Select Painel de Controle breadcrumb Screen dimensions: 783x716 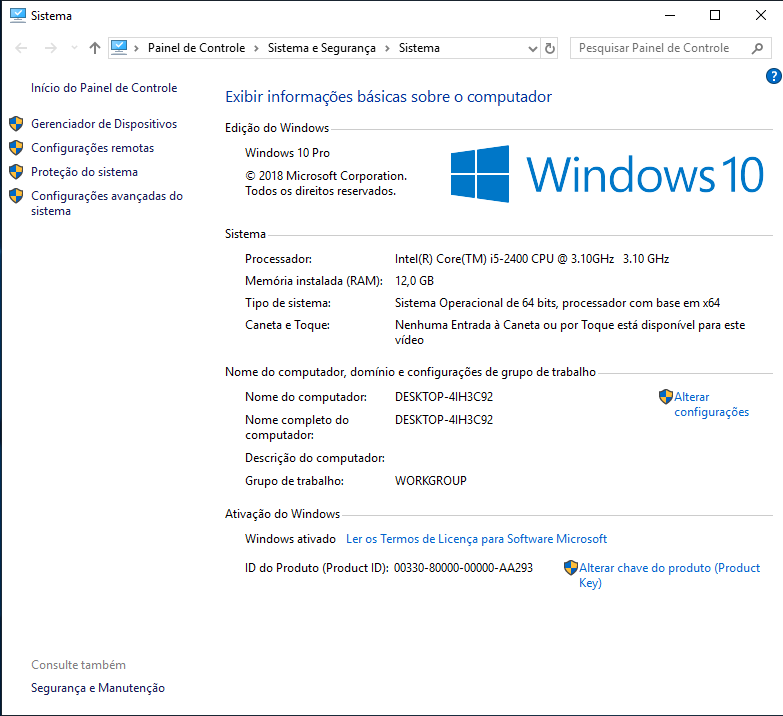coord(196,48)
